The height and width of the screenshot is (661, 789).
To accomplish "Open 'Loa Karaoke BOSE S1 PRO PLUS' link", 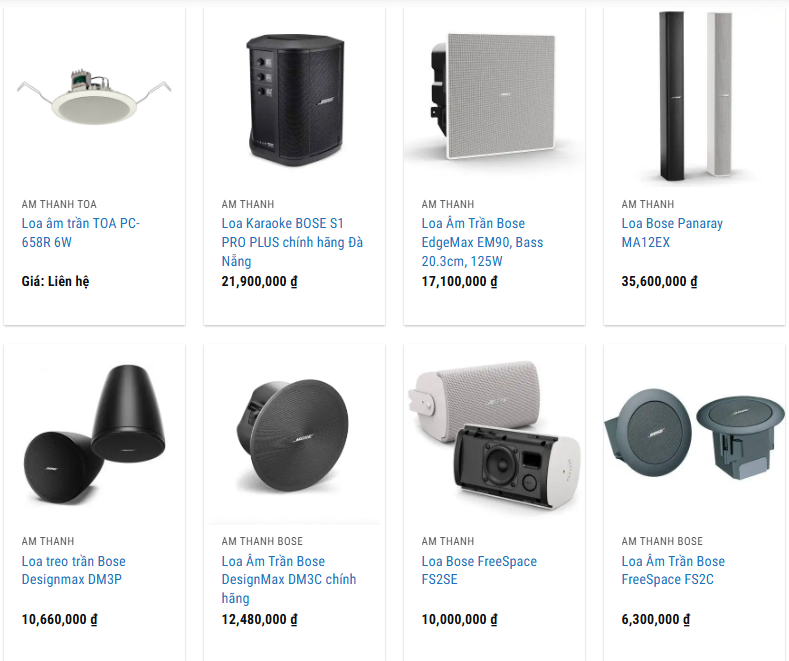I will [x=292, y=242].
